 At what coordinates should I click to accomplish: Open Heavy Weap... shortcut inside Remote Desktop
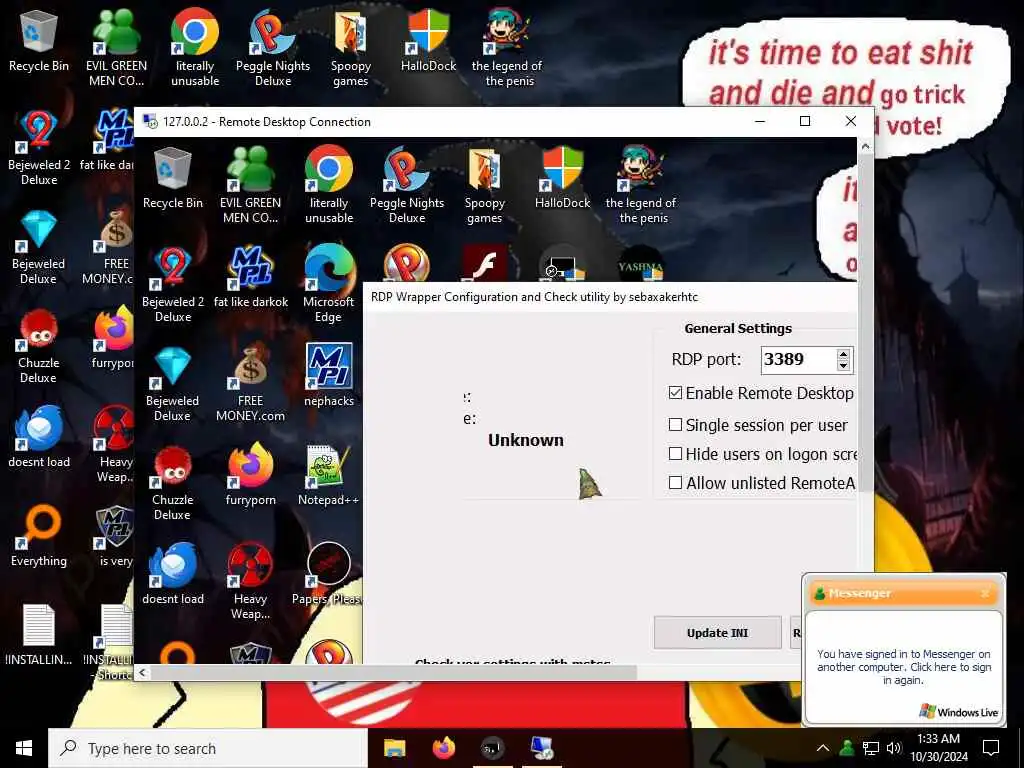(x=250, y=583)
